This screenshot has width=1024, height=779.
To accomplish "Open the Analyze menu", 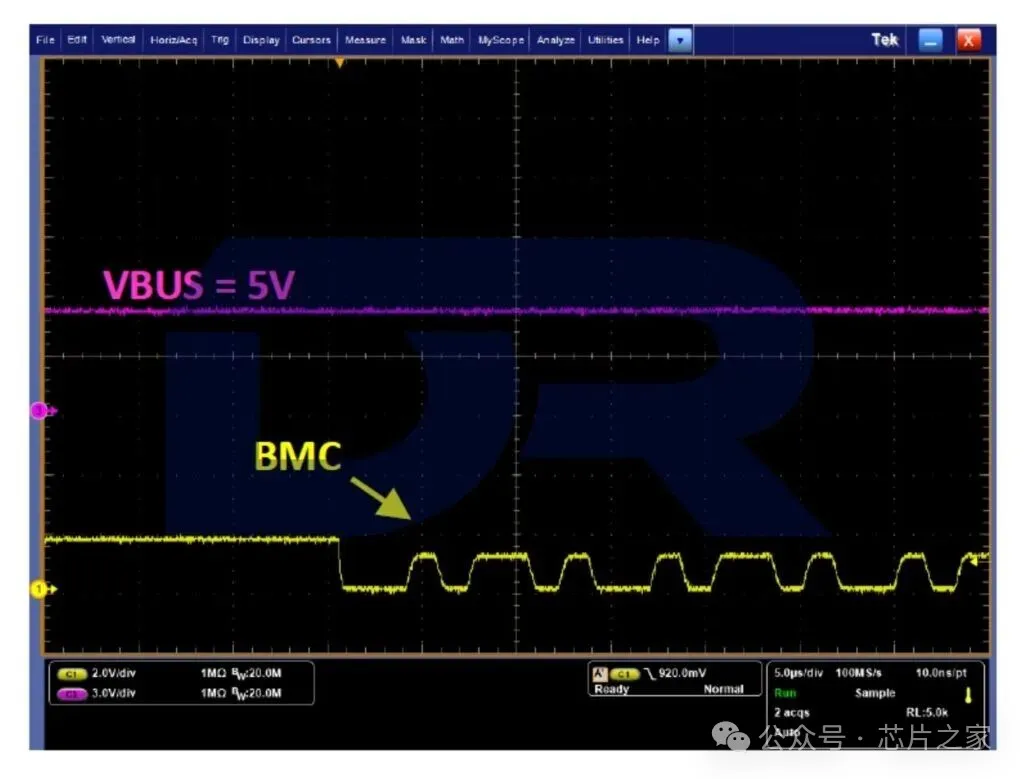I will coord(556,40).
